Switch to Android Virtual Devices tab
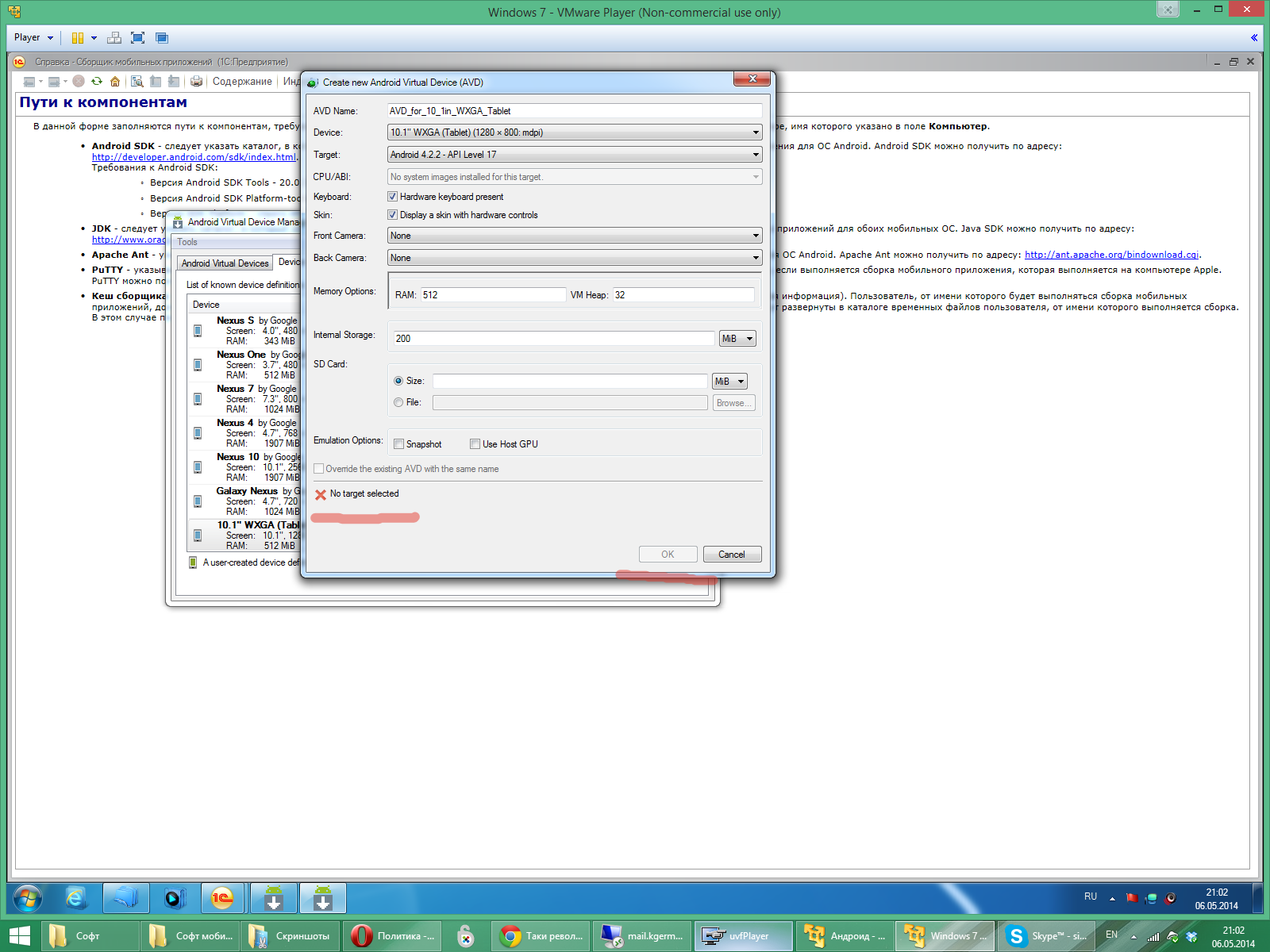The height and width of the screenshot is (952, 1270). point(225,263)
